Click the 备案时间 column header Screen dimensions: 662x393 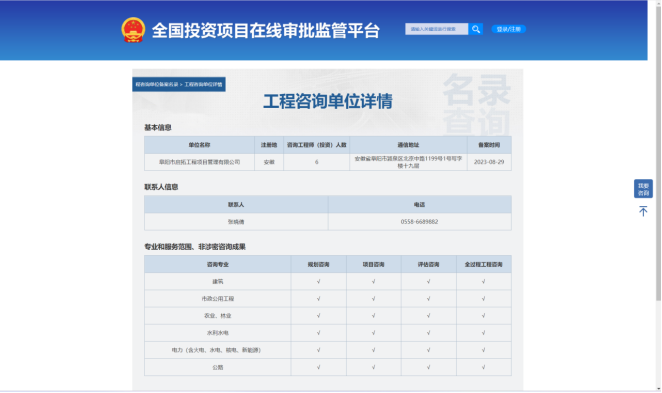pyautogui.click(x=489, y=145)
